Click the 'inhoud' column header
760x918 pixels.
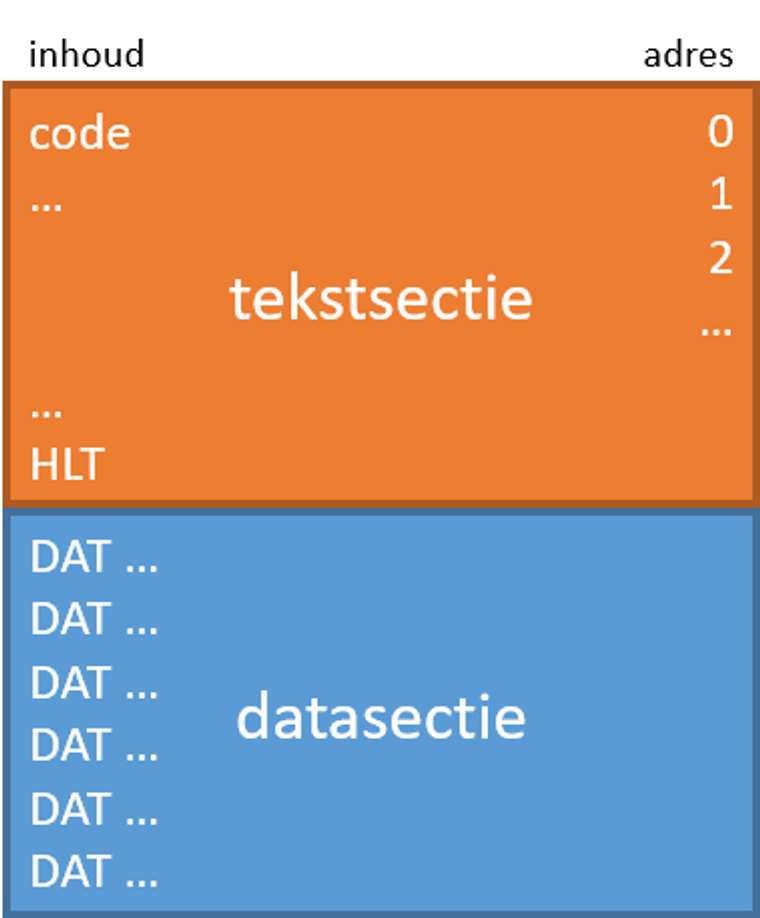pyautogui.click(x=86, y=53)
